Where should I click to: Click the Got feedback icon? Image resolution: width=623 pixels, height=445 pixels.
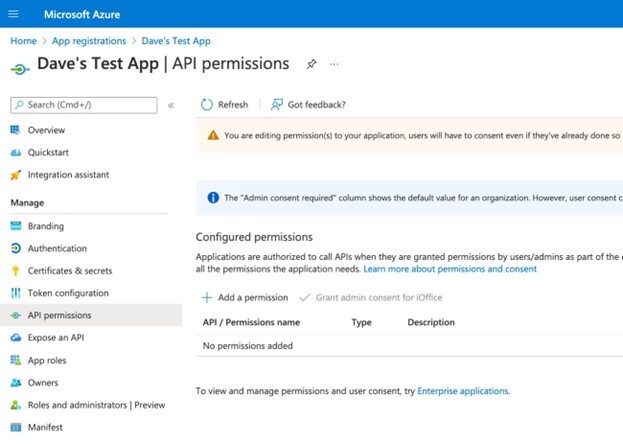pyautogui.click(x=277, y=105)
